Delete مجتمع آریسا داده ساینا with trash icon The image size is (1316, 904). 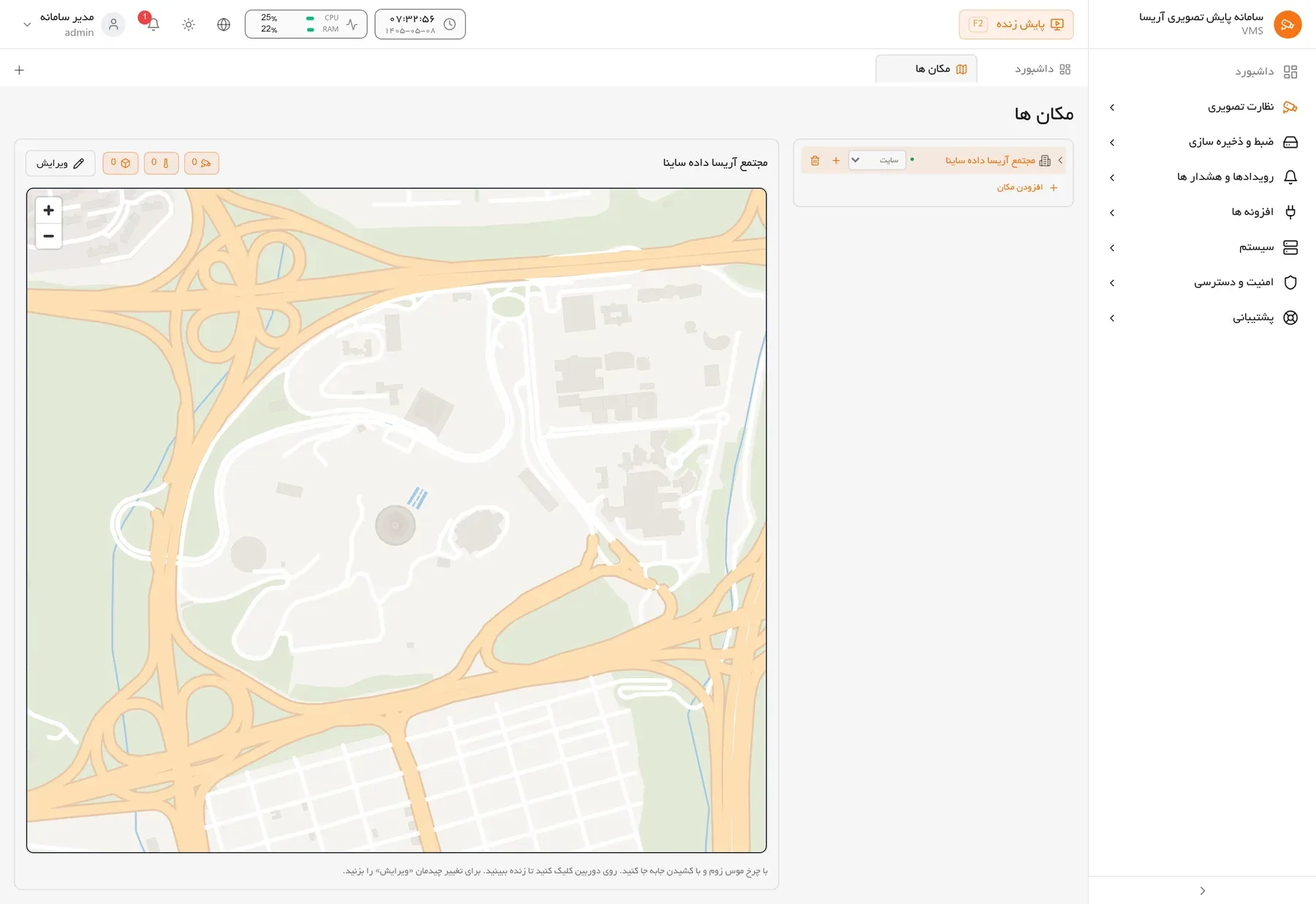pyautogui.click(x=815, y=160)
